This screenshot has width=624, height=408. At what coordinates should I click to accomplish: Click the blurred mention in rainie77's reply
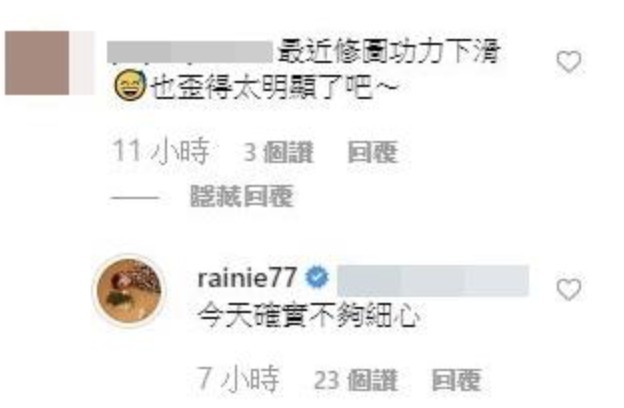[x=433, y=281]
